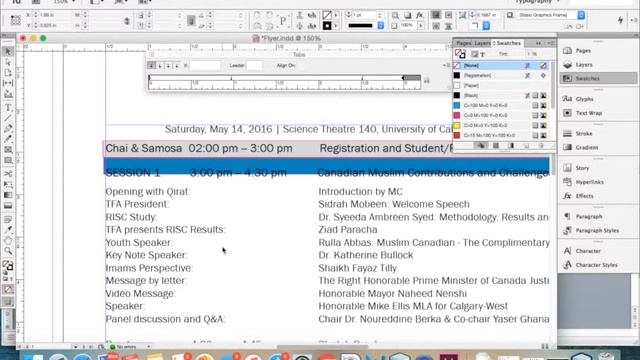The height and width of the screenshot is (360, 640).
Task: Open the stroke weight dropdown in control bar
Action: coord(380,15)
